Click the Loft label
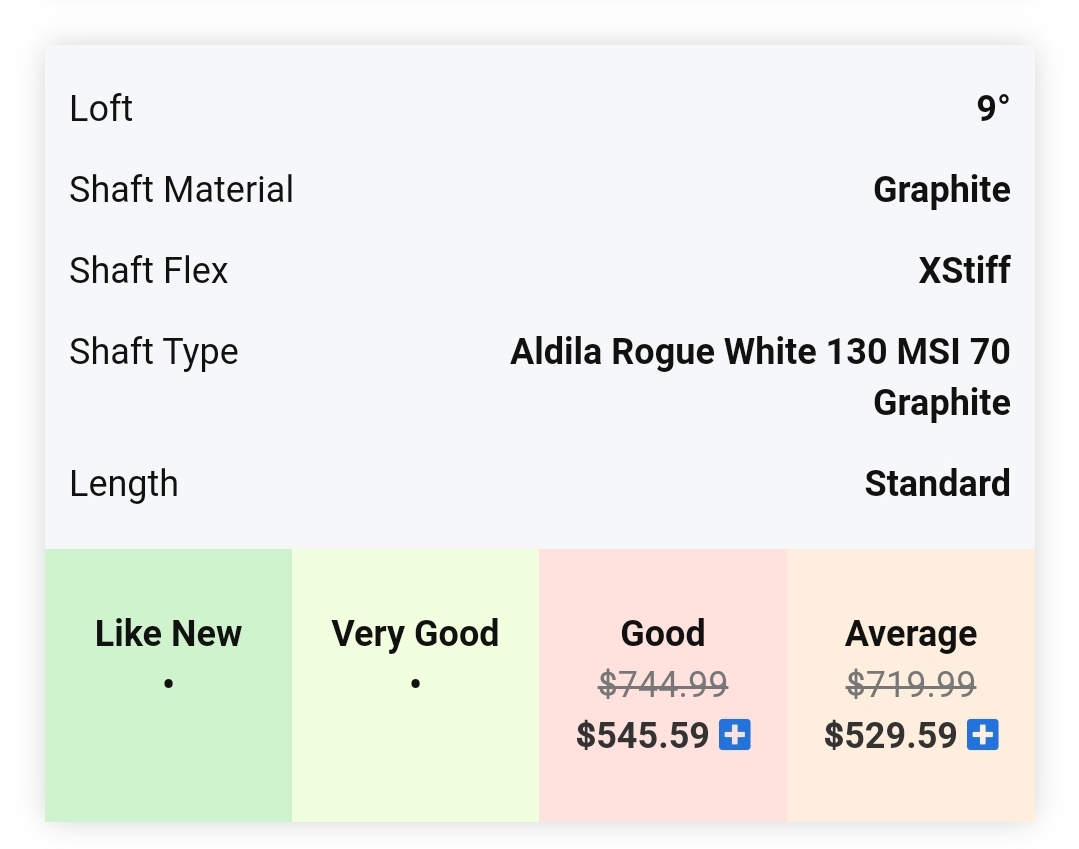The width and height of the screenshot is (1079, 849). 101,109
